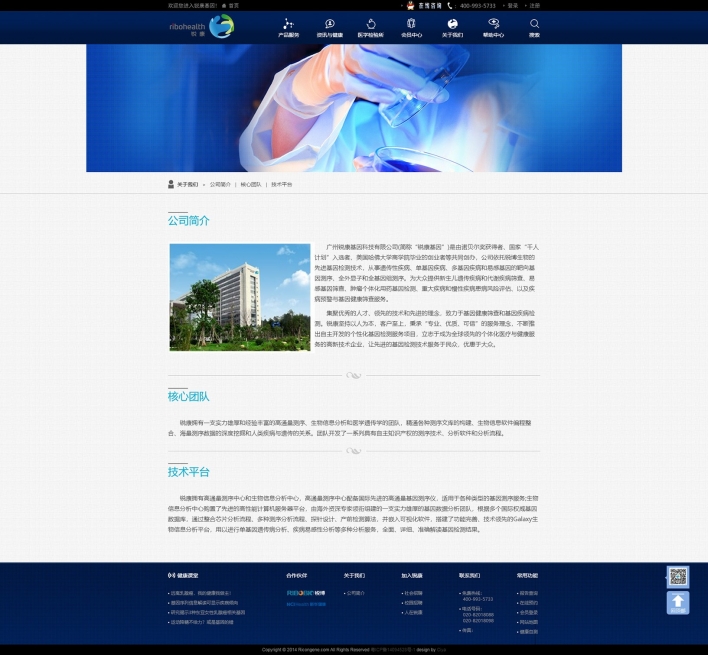Open the 帮助中心 navigation icon
708x655 pixels.
pyautogui.click(x=493, y=27)
